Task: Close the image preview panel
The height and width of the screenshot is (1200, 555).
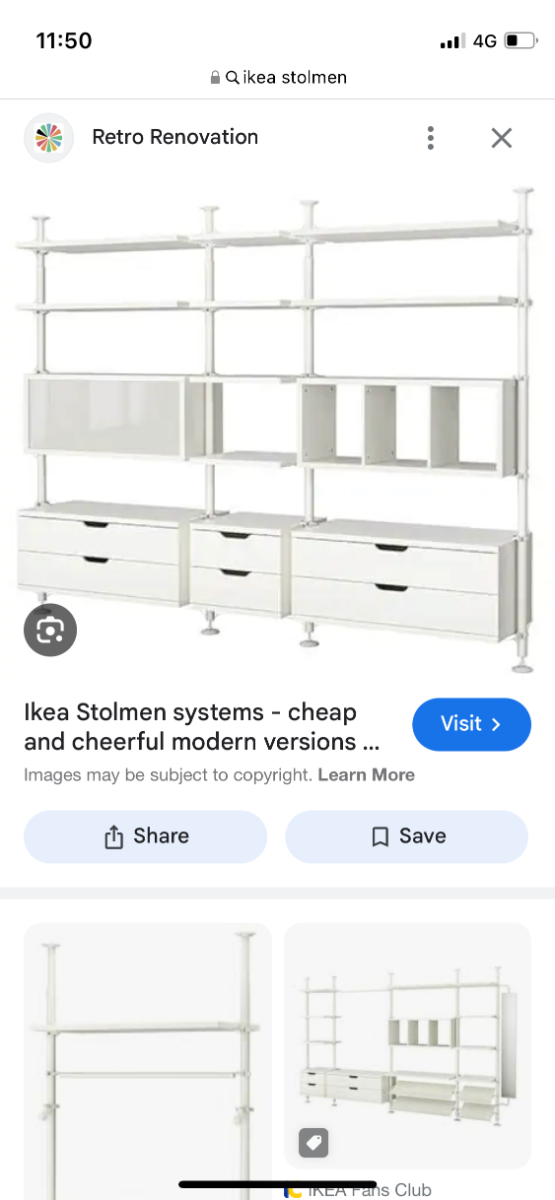Action: tap(502, 138)
